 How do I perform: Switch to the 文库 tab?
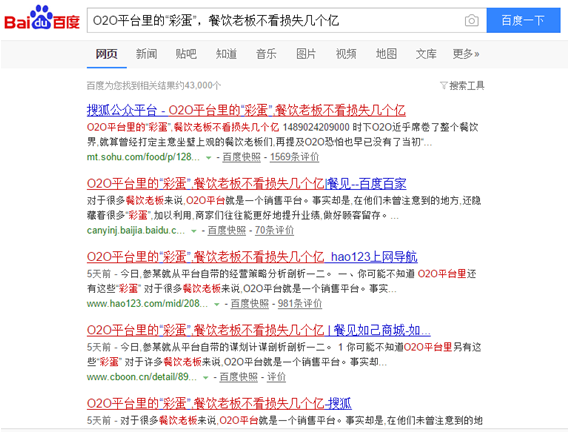tap(426, 54)
